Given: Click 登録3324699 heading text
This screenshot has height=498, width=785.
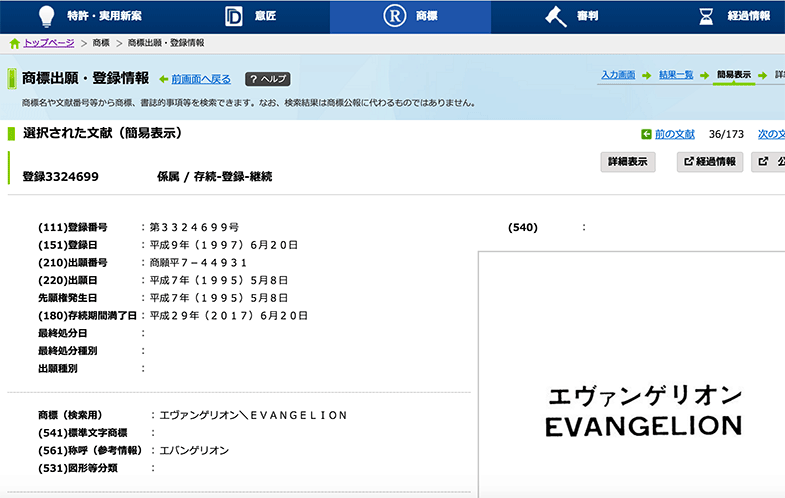Looking at the screenshot, I should [x=61, y=177].
